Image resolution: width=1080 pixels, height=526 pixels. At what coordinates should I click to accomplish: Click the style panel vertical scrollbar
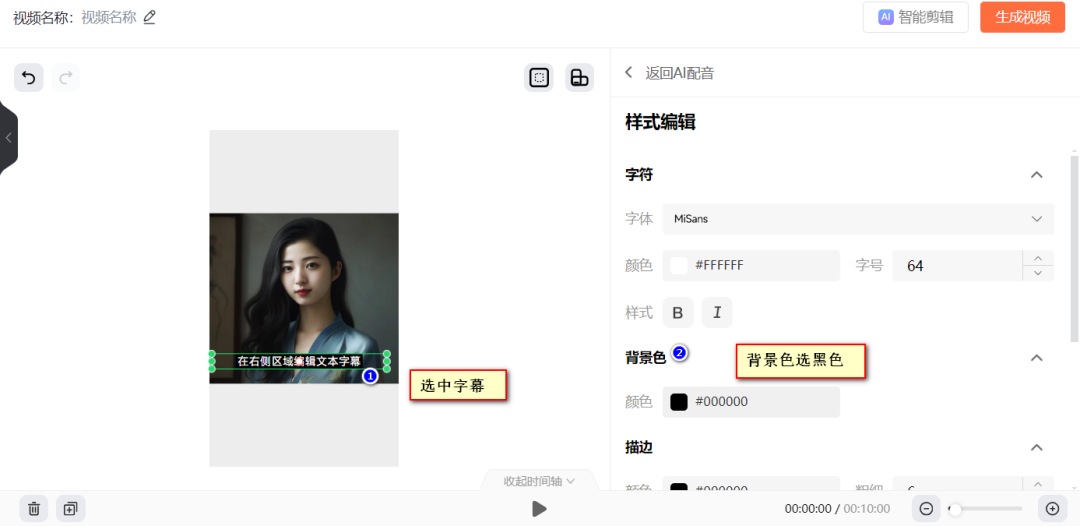tap(1074, 249)
